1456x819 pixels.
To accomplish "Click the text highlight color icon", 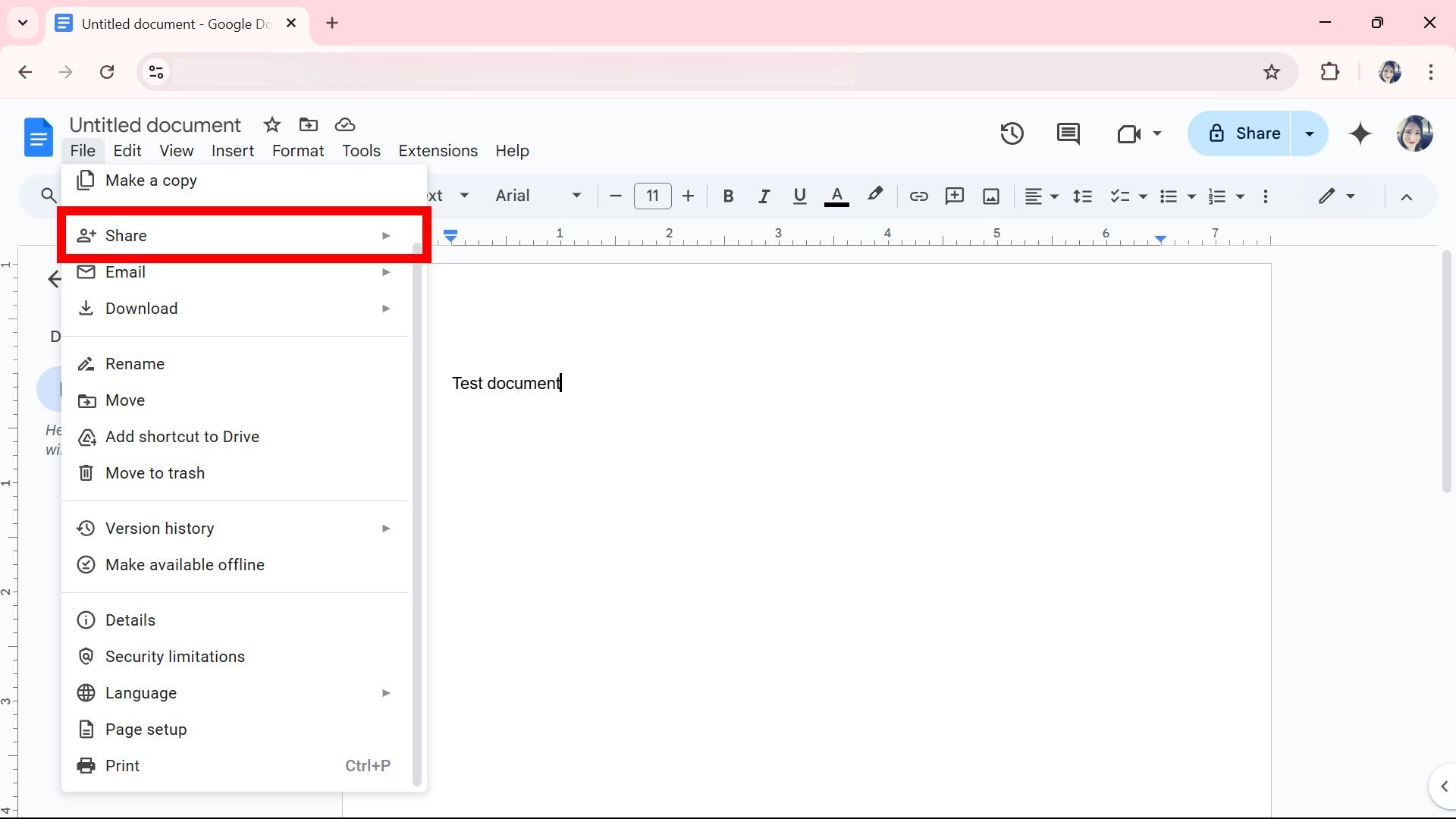I will (x=873, y=195).
